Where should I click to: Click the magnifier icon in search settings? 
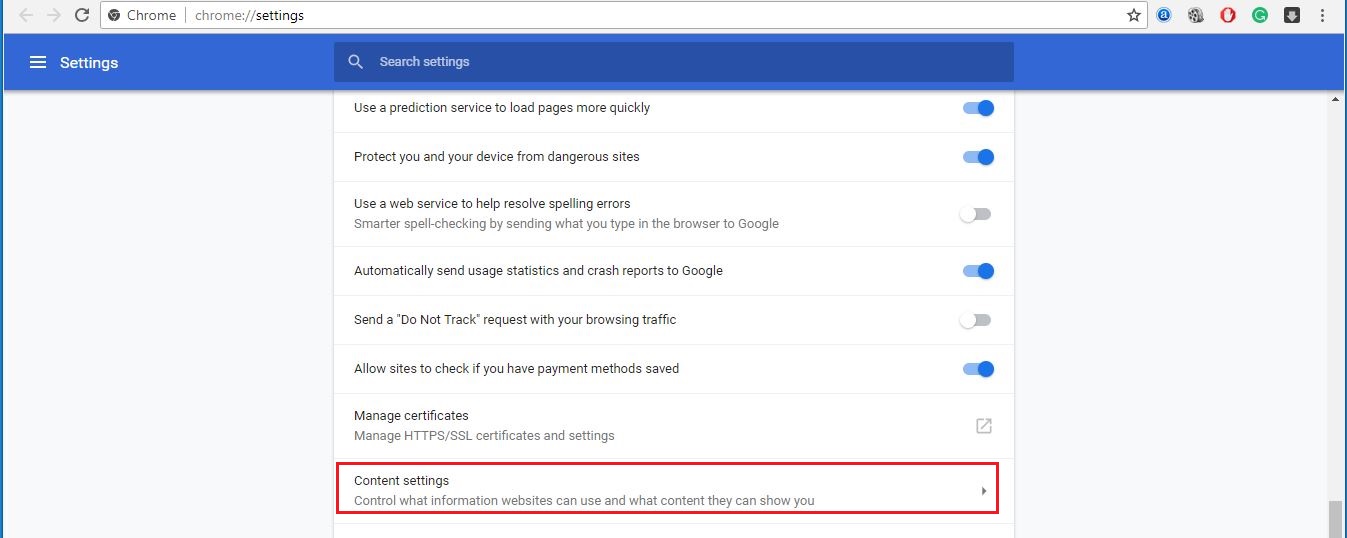pos(355,62)
